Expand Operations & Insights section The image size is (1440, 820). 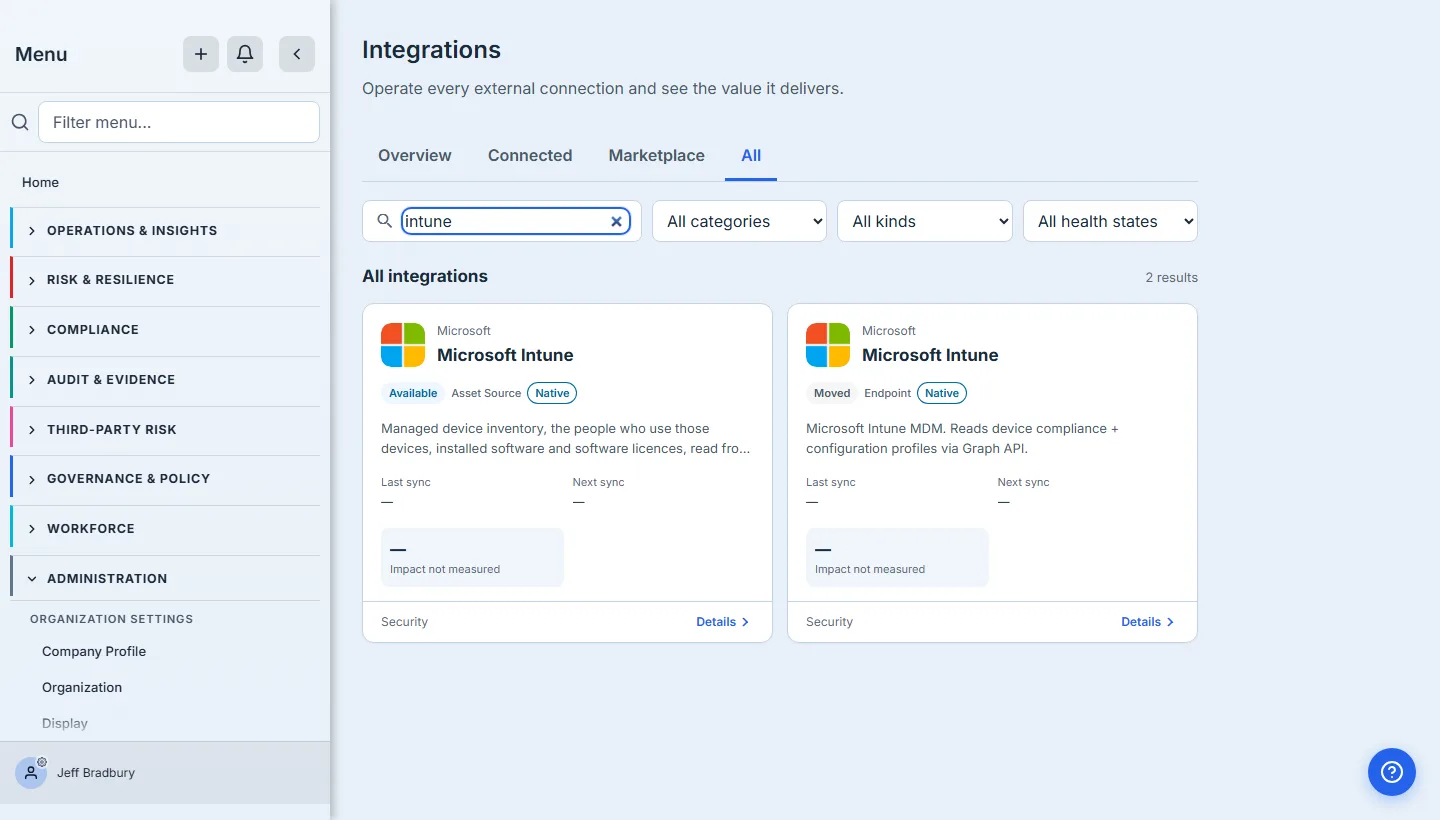tap(165, 230)
